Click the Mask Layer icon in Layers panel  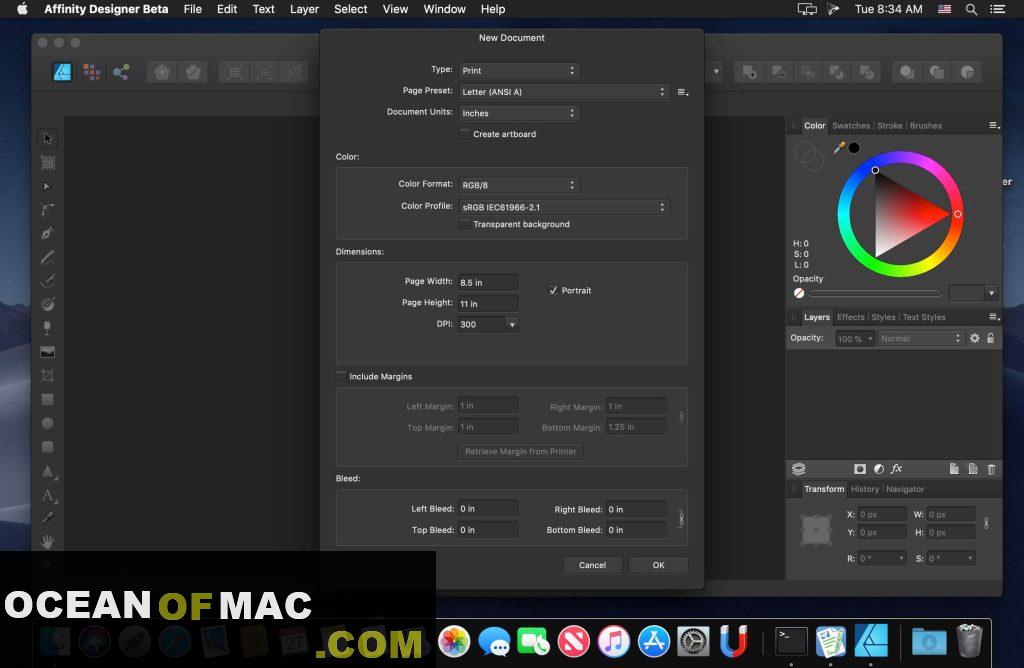coord(859,469)
